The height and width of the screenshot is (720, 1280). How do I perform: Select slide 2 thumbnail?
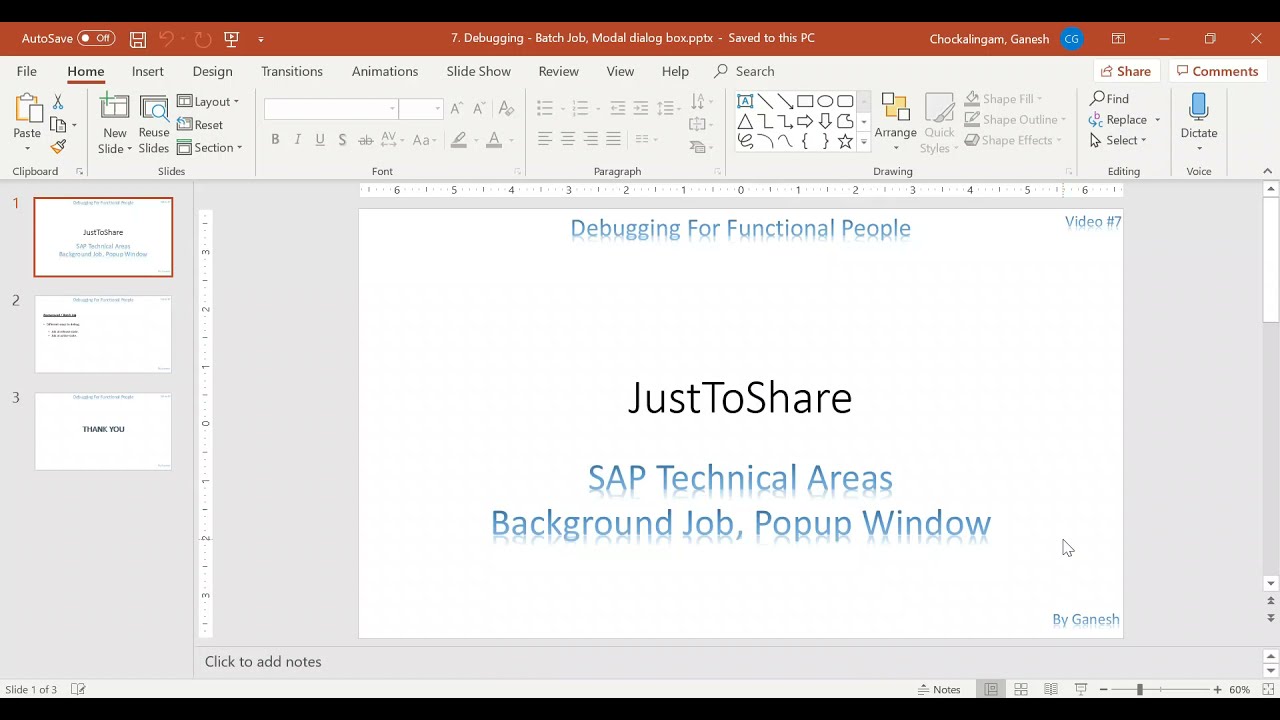tap(103, 334)
